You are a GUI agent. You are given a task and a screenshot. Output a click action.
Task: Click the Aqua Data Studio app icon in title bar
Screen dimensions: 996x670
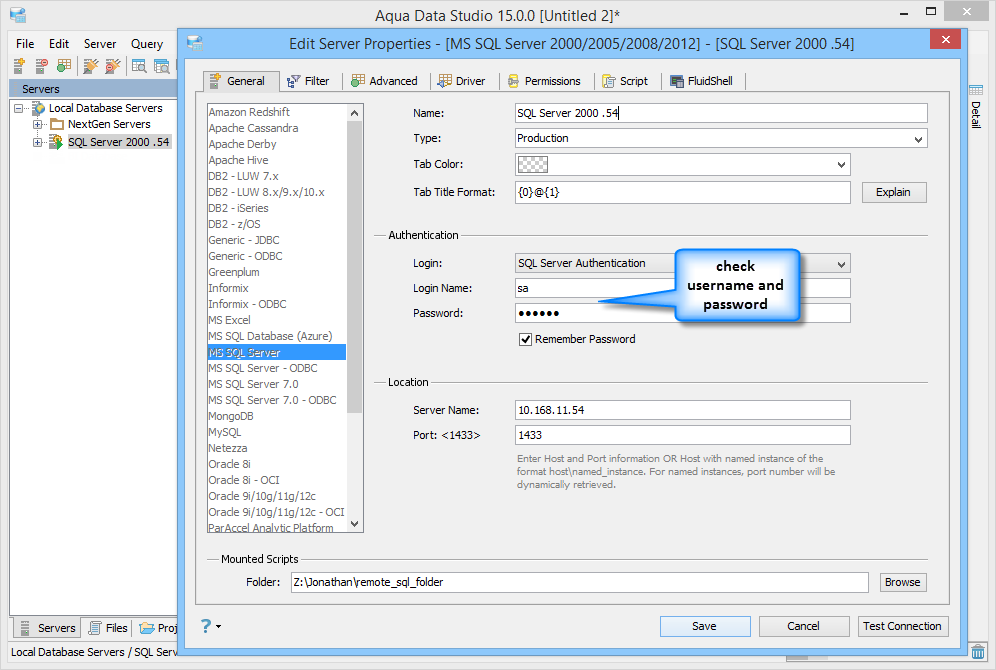tap(18, 15)
